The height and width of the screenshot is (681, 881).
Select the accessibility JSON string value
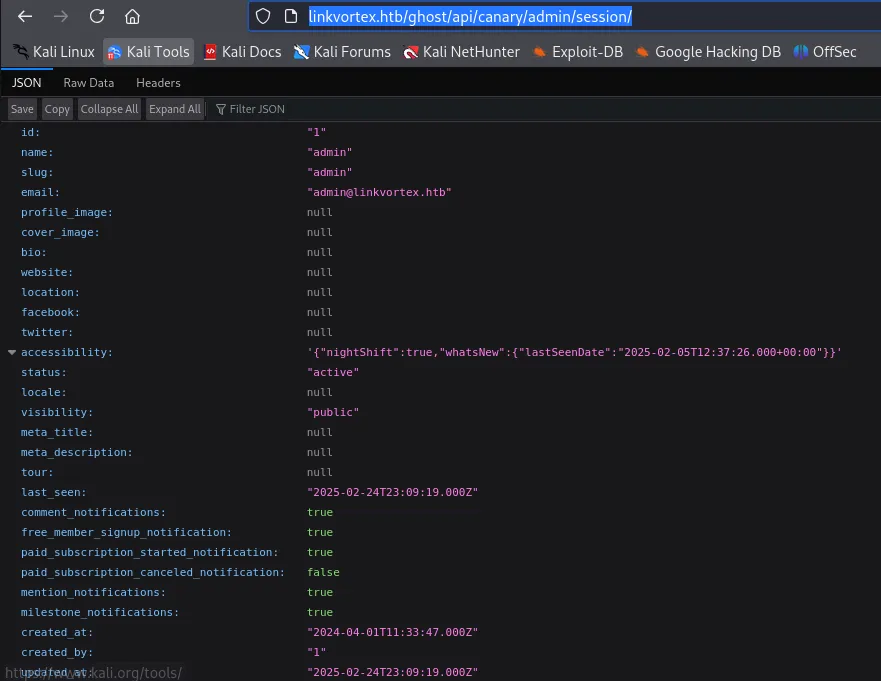574,352
